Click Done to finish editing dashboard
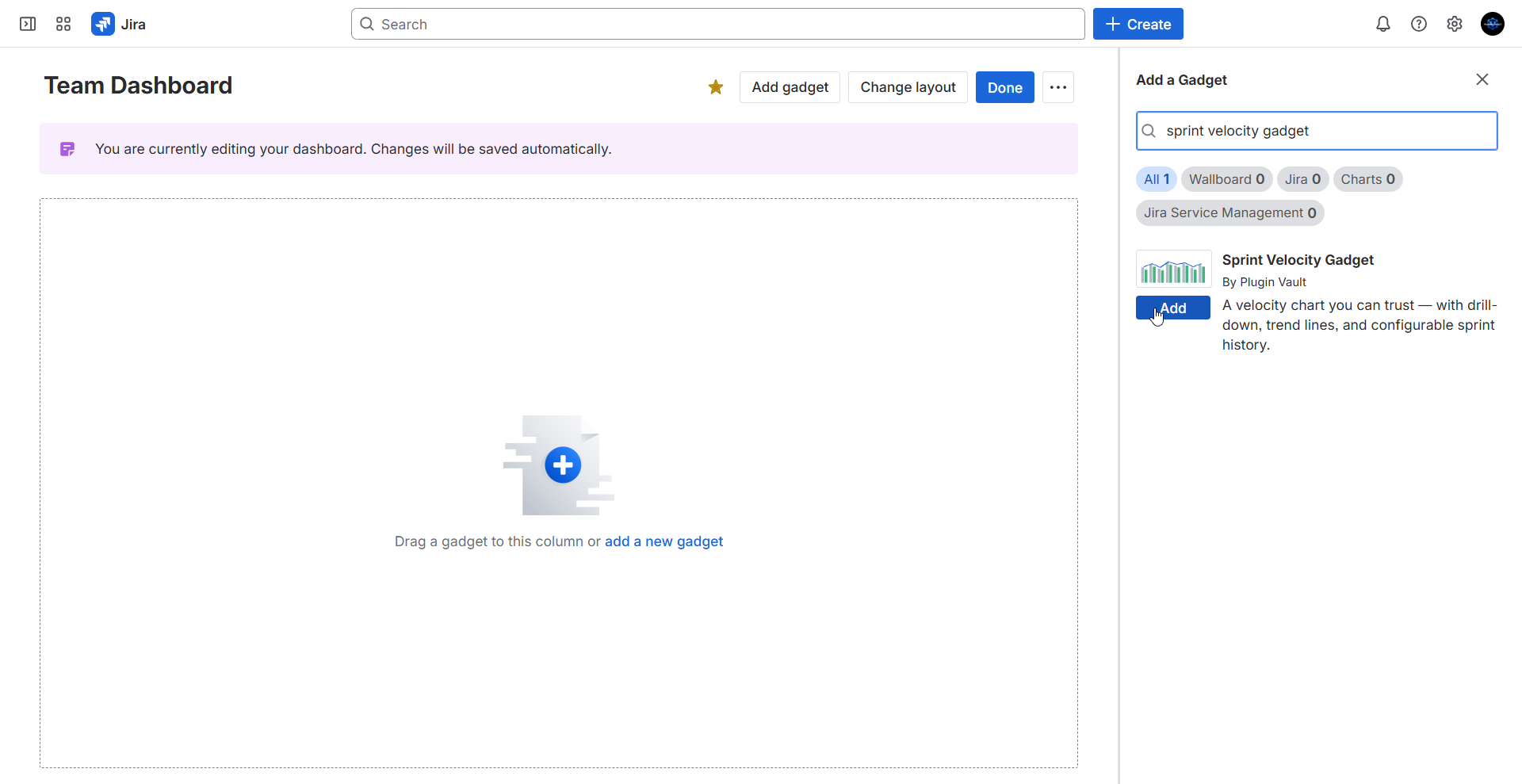Viewport: 1522px width, 784px height. [1004, 87]
